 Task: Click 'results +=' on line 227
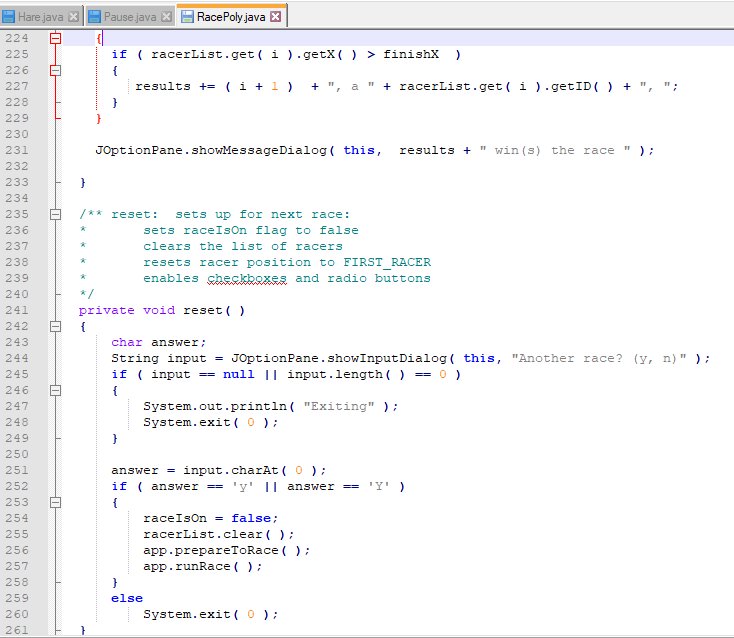(175, 87)
